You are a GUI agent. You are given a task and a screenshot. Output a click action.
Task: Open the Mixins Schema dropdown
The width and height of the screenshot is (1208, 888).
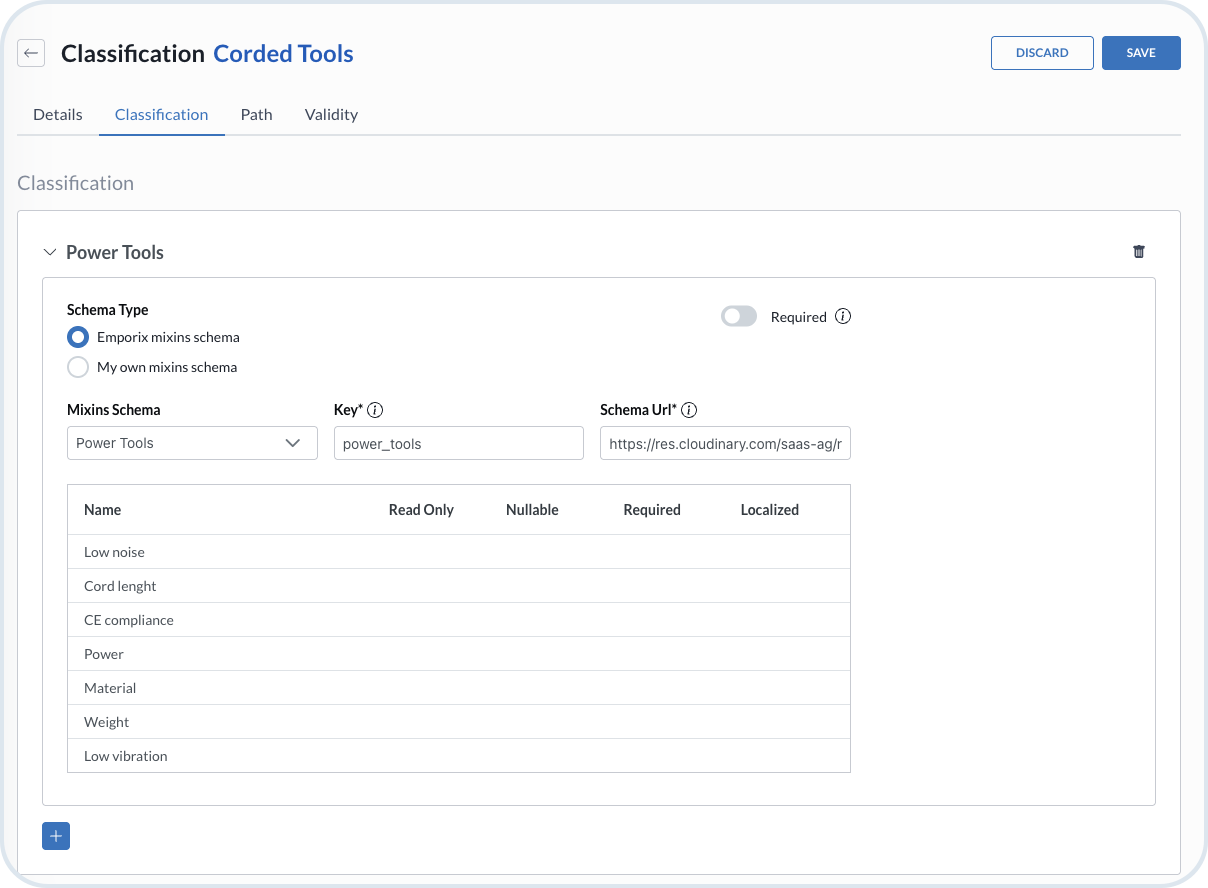tap(192, 443)
